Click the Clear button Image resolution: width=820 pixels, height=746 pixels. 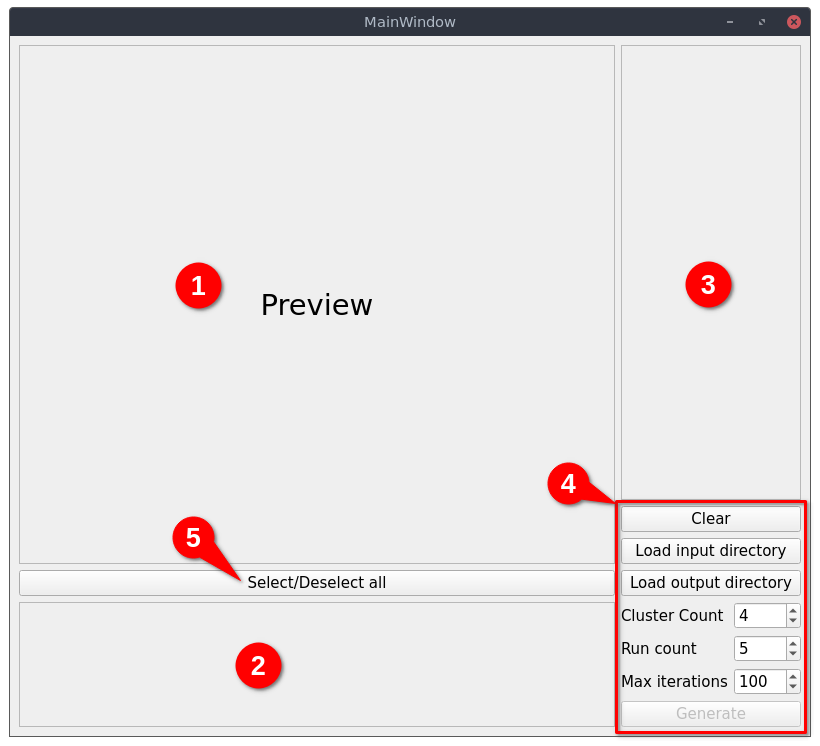[710, 518]
